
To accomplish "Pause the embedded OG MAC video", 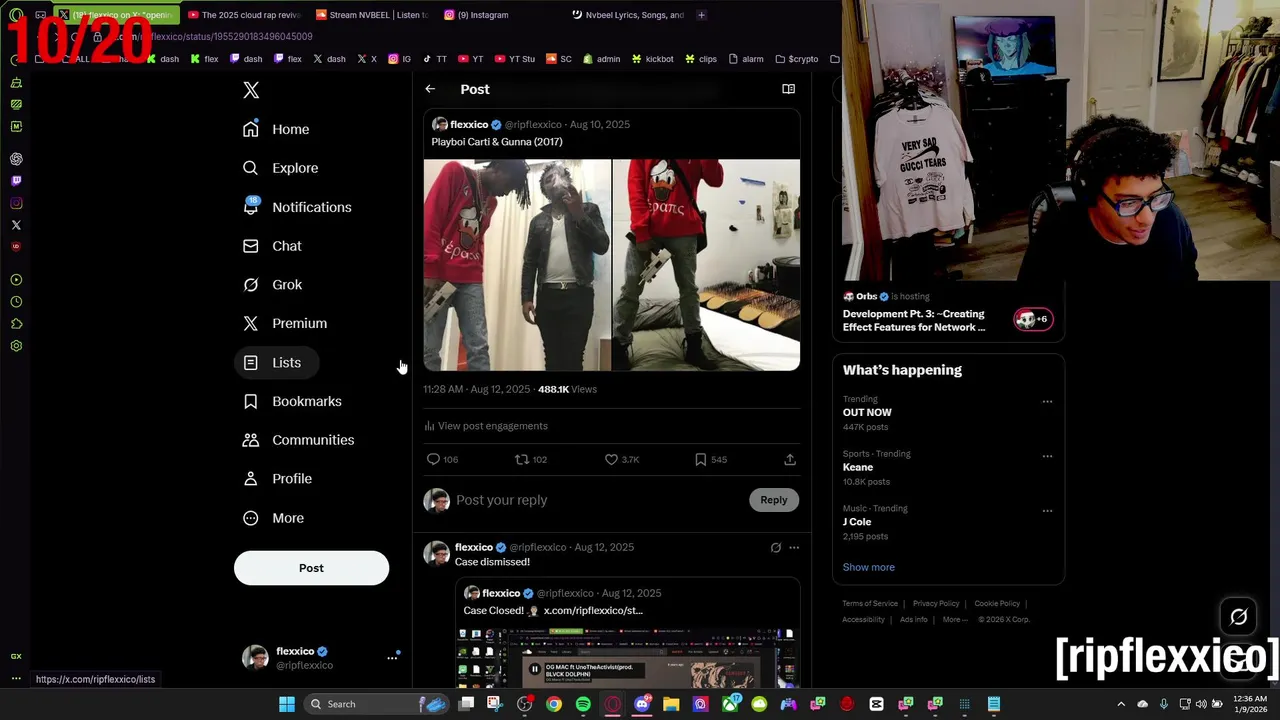I will click(535, 669).
